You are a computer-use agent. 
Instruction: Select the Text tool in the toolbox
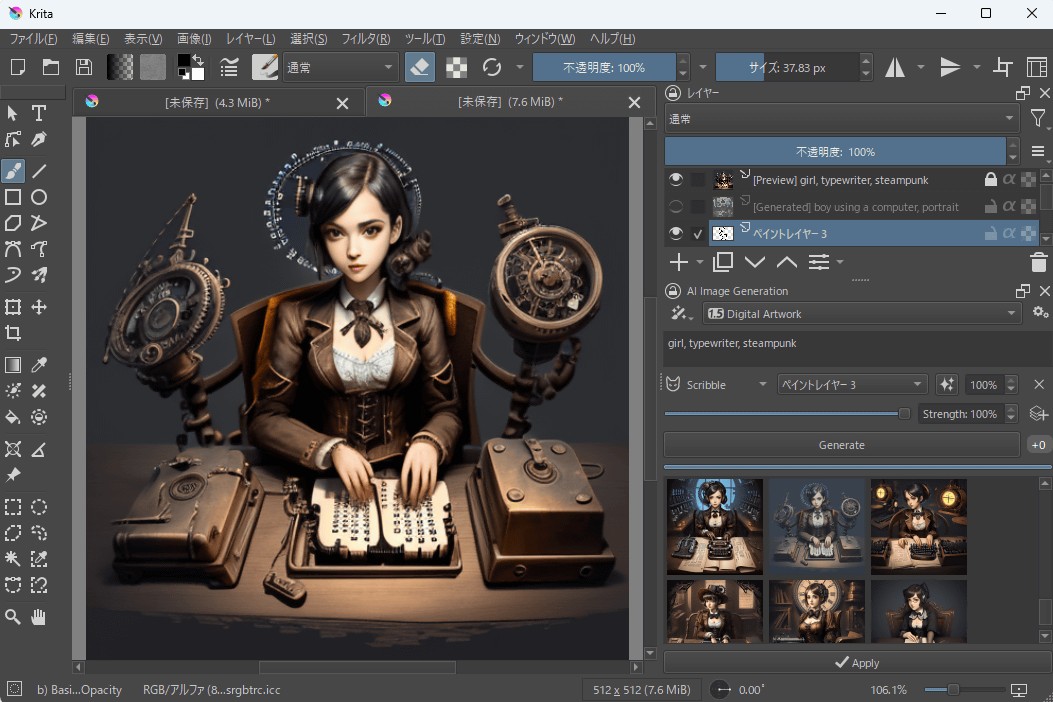pos(39,113)
